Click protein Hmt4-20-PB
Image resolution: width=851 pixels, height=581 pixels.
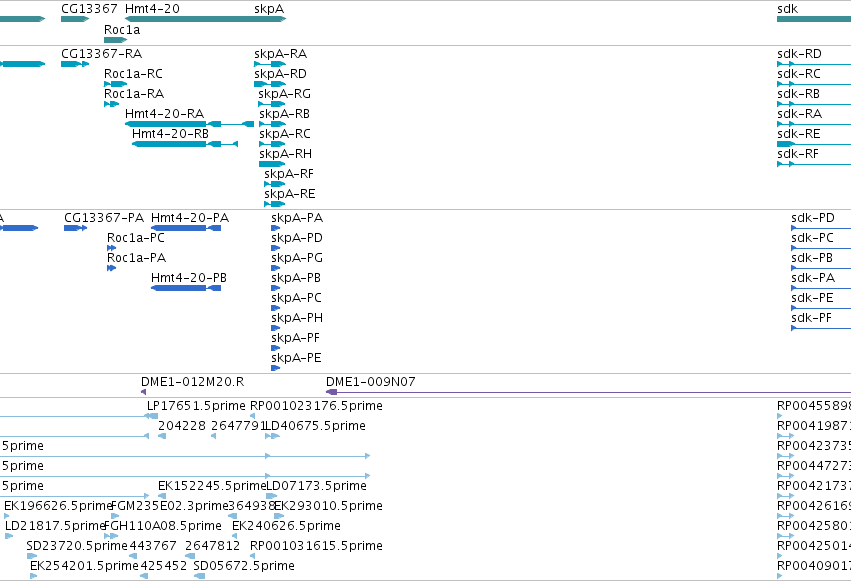pos(189,278)
